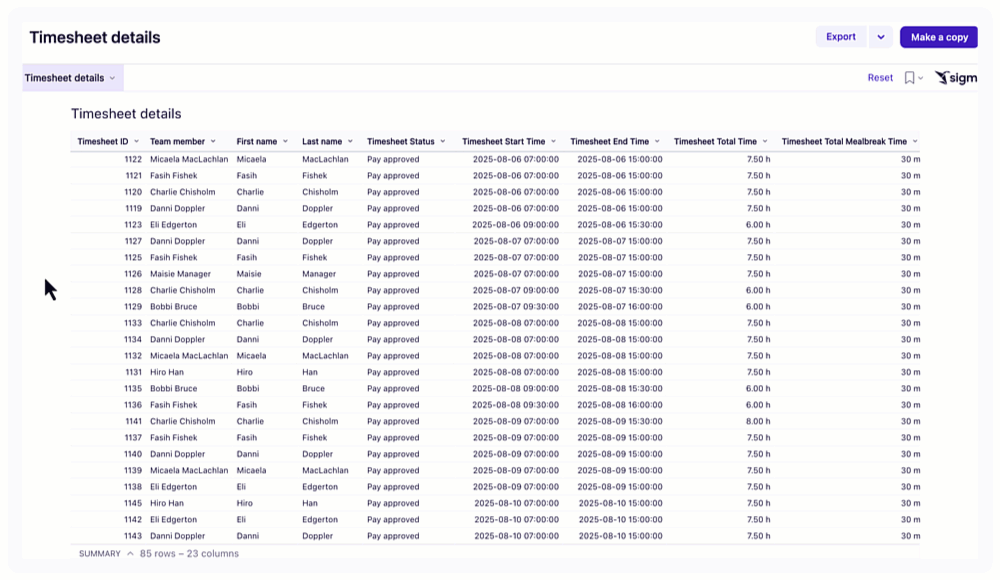The image size is (1000, 580).
Task: Open the Timesheet Start Time column menu arrow
Action: [554, 142]
